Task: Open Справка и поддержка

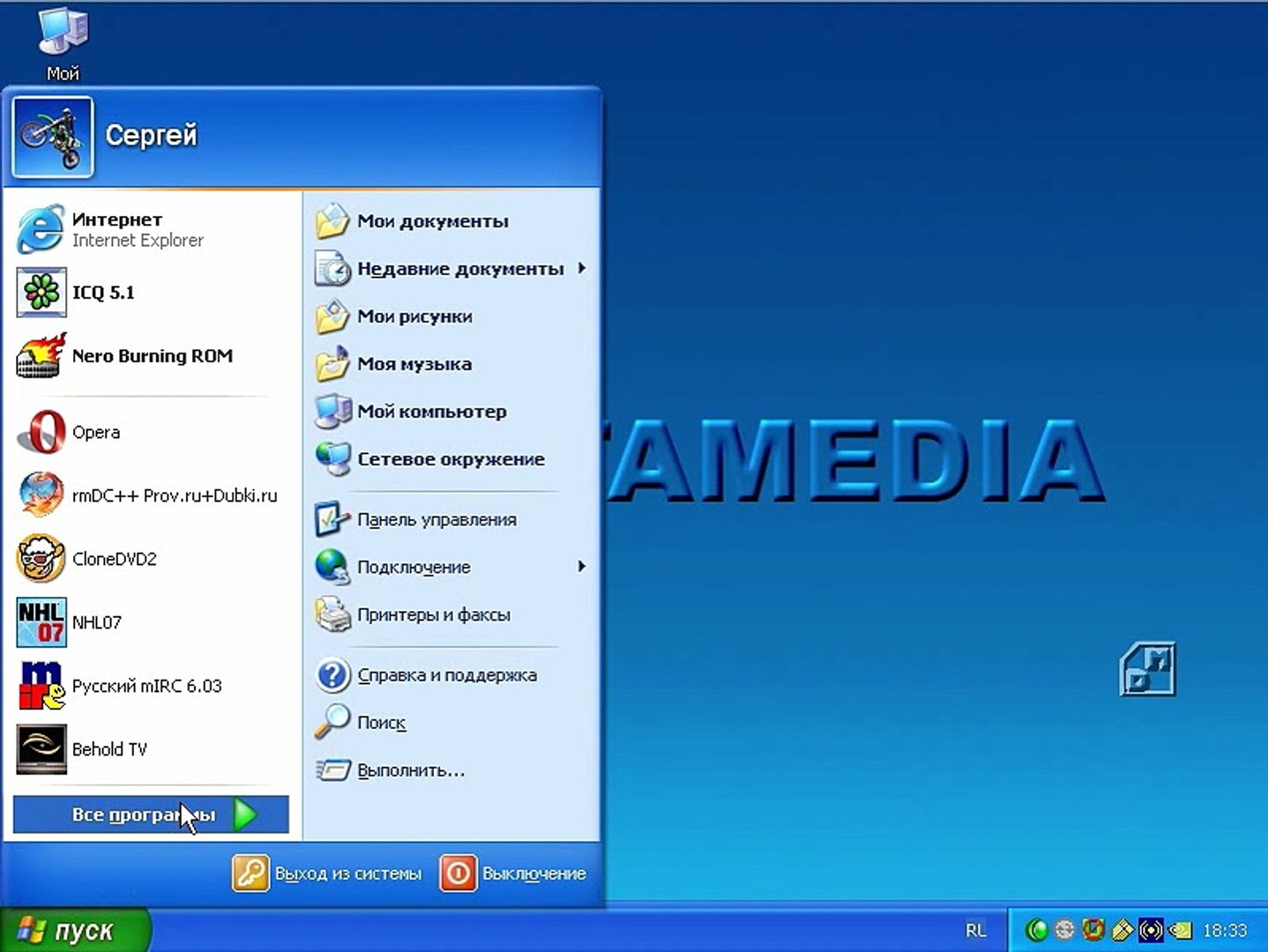Action: tap(451, 675)
